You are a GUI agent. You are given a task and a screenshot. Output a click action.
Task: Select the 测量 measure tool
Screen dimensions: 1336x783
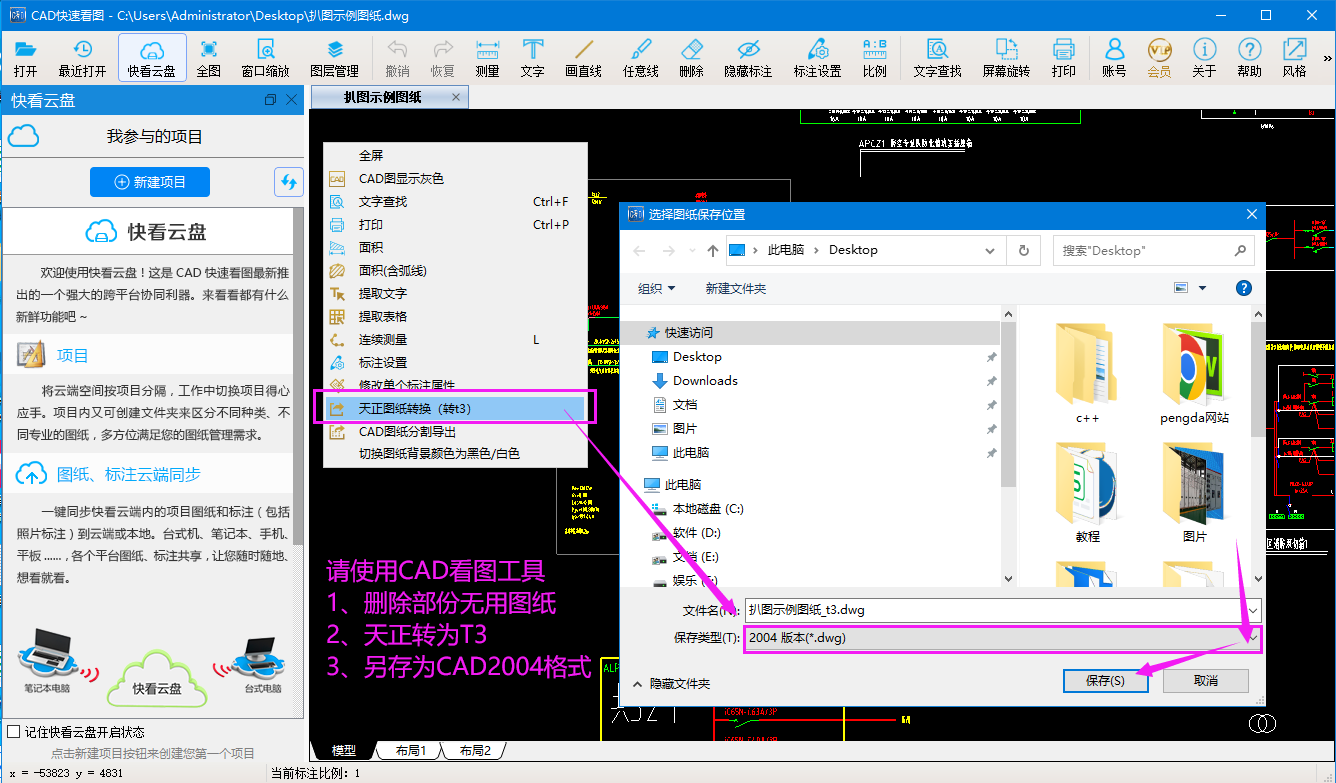click(x=488, y=58)
